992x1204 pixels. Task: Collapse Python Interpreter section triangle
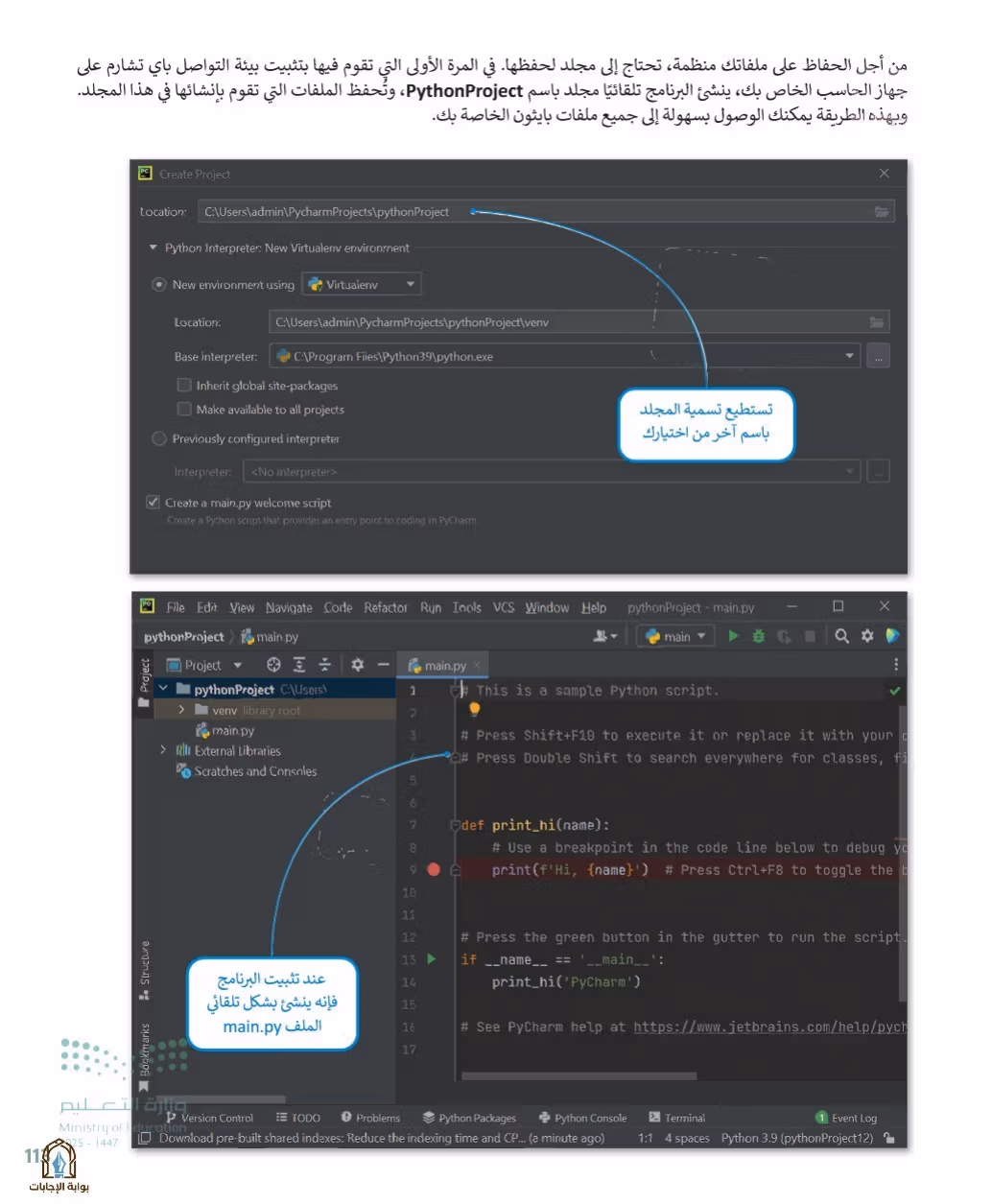pos(153,248)
